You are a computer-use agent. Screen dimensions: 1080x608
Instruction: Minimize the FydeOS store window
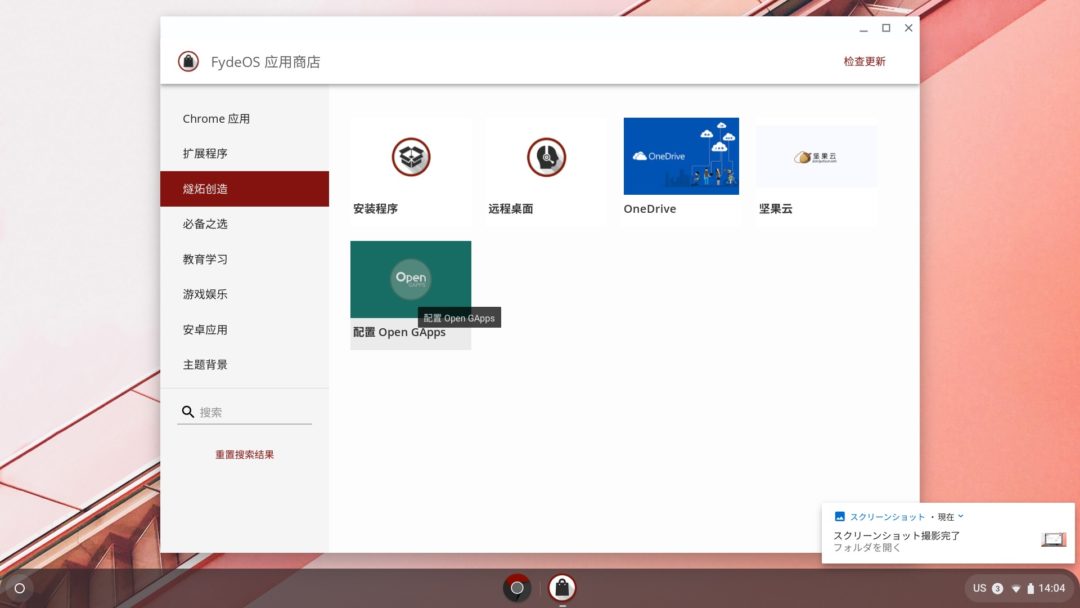[864, 28]
